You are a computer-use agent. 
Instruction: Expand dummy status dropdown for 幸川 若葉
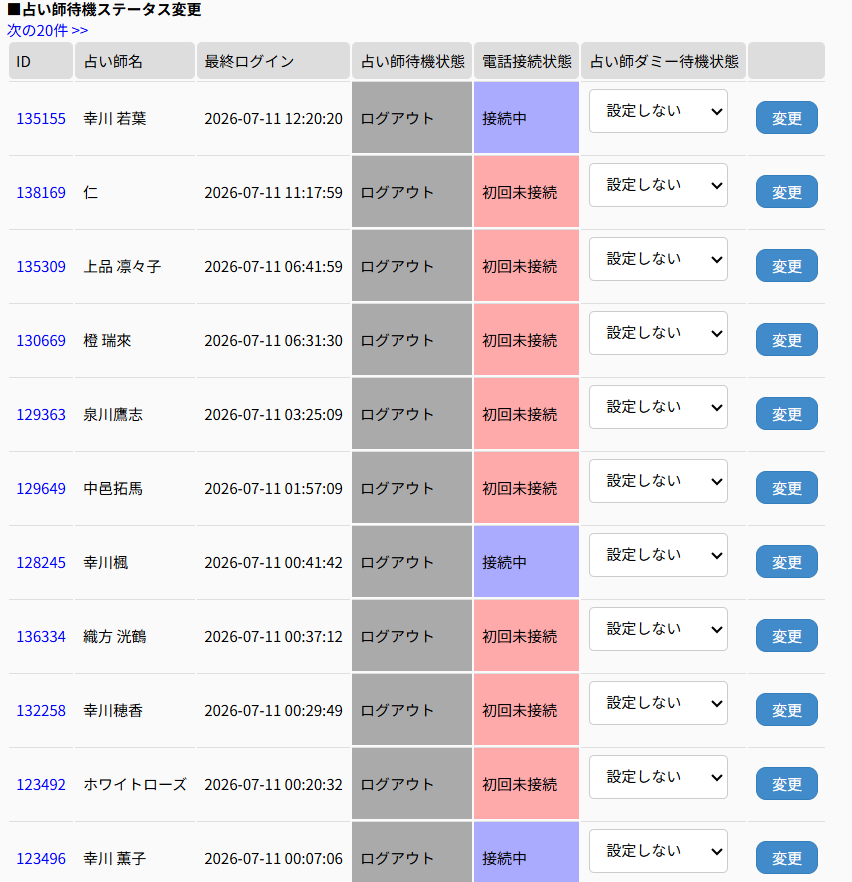(658, 111)
